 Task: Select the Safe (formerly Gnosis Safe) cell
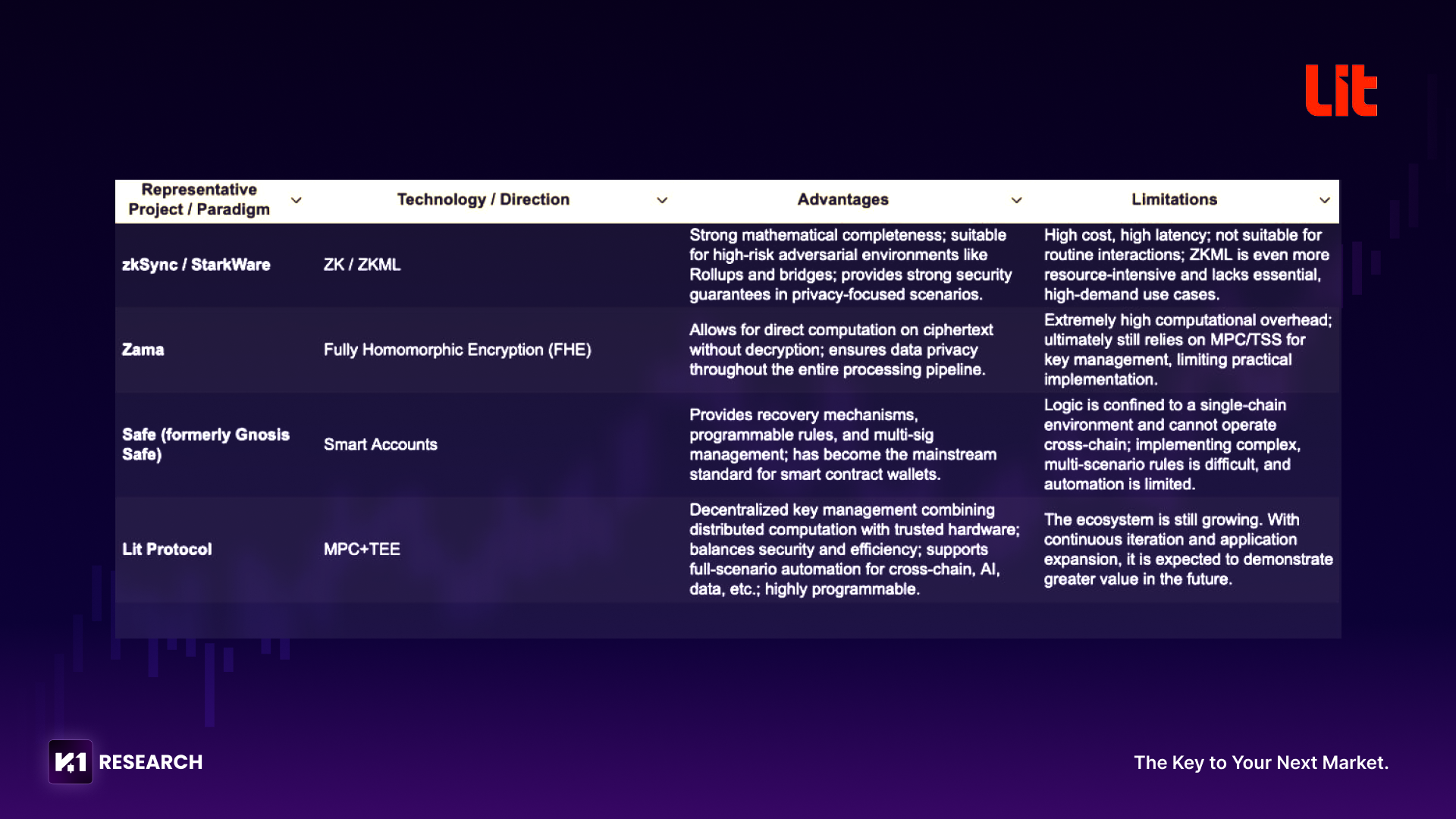click(x=206, y=444)
